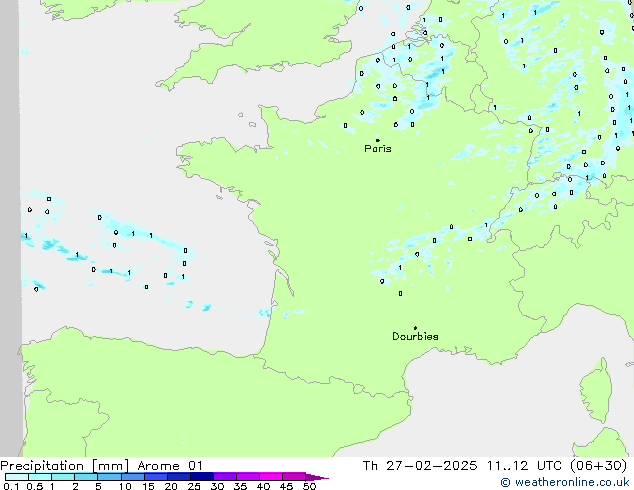Click the 'Precipitation [mm]' title text

pos(65,466)
